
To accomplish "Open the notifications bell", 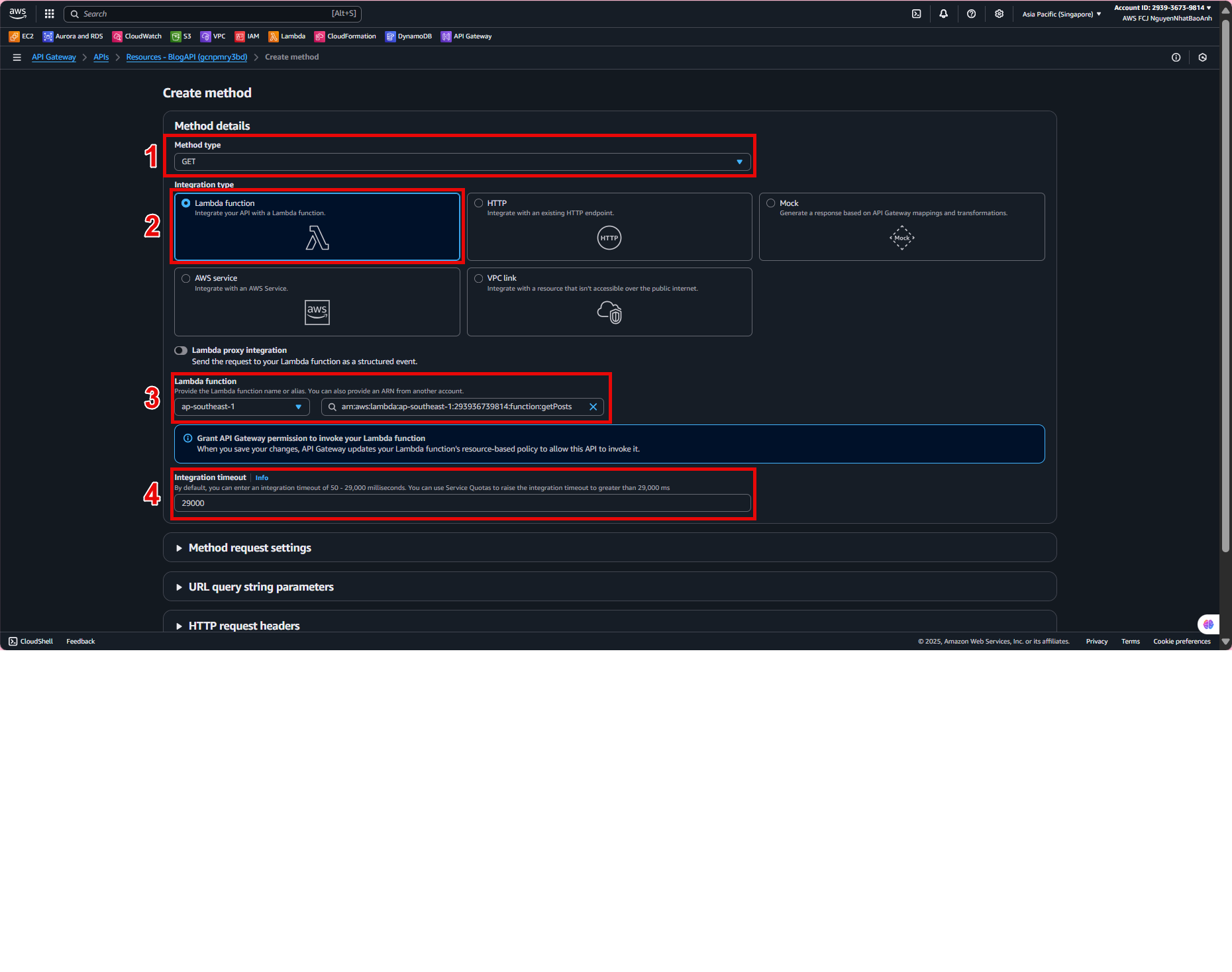I will point(943,14).
